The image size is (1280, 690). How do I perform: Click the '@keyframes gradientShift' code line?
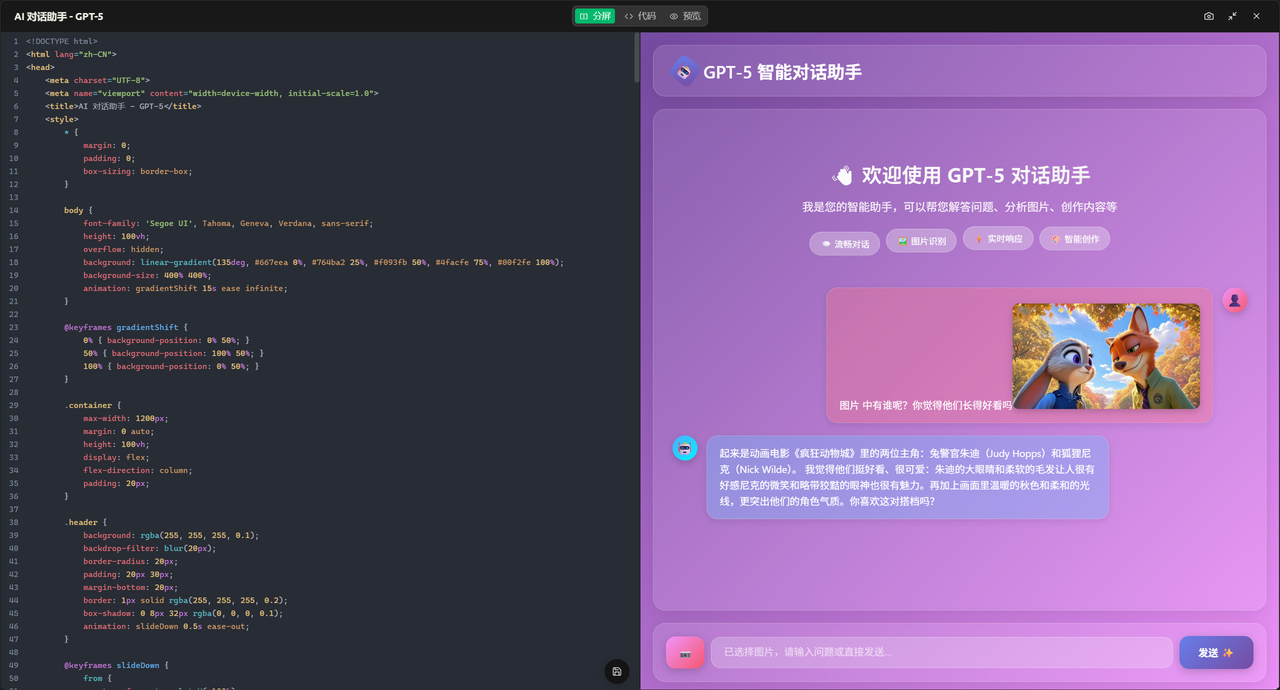click(126, 327)
